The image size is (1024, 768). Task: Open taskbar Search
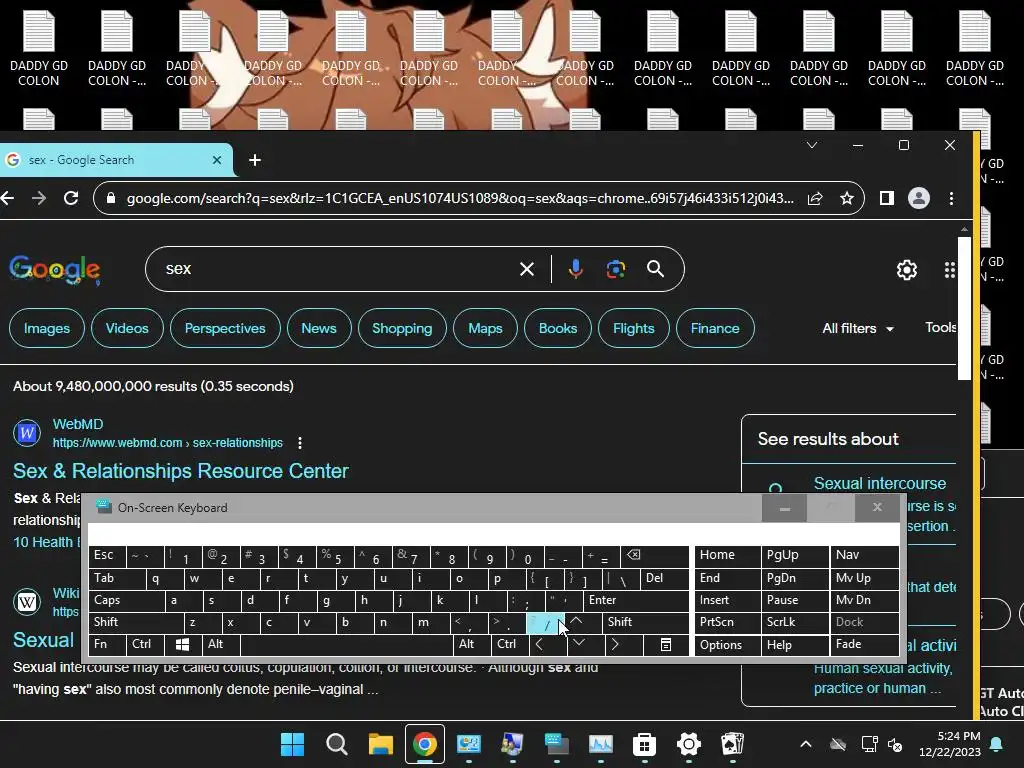pyautogui.click(x=336, y=744)
